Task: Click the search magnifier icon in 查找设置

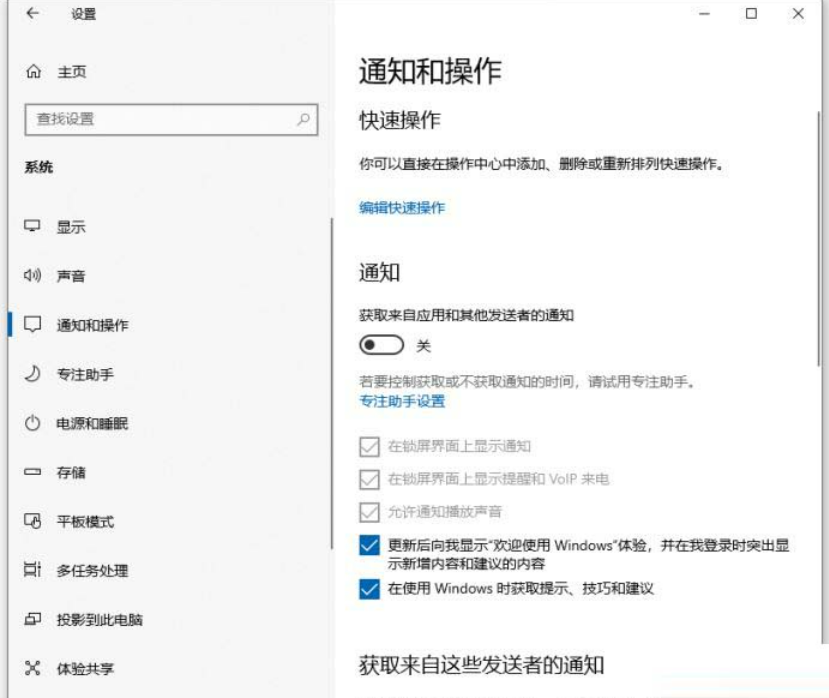Action: [303, 119]
